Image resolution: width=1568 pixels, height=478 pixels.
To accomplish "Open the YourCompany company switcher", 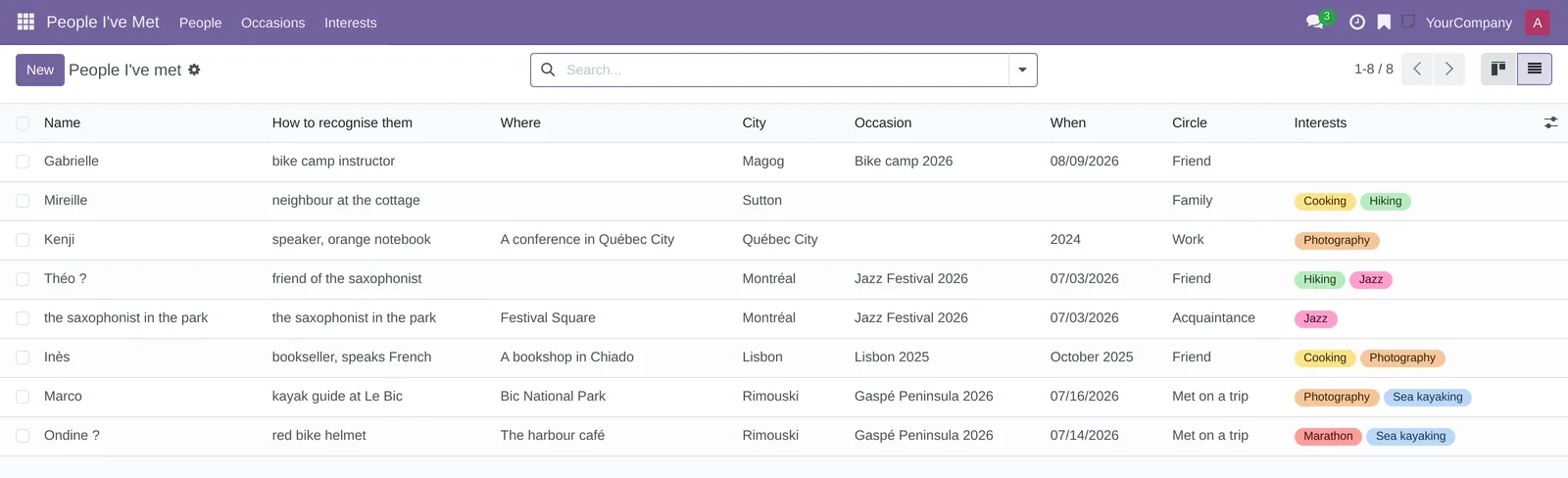I will point(1468,23).
